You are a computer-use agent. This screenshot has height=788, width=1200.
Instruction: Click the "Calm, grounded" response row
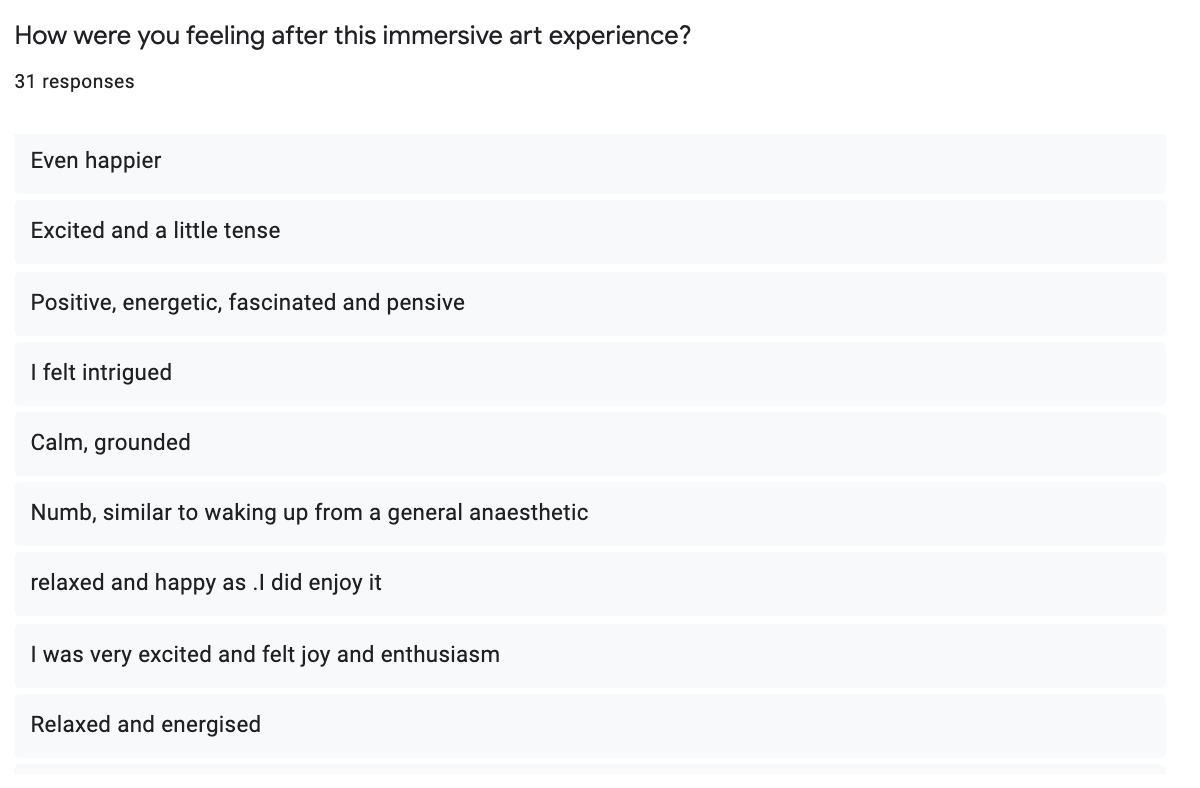(589, 443)
